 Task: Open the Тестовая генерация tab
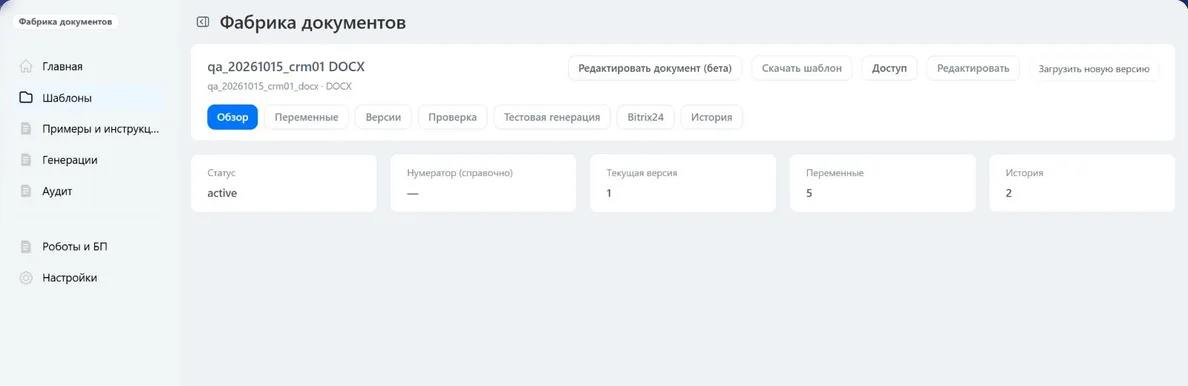pyautogui.click(x=552, y=118)
